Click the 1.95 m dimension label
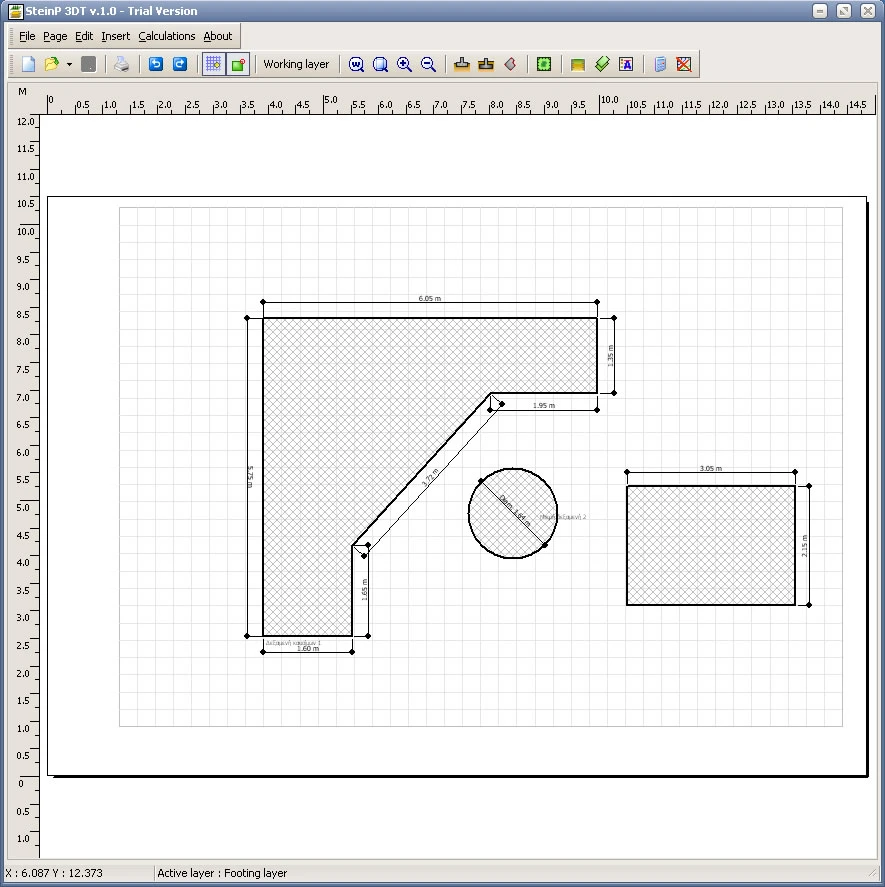This screenshot has width=885, height=887. 544,406
